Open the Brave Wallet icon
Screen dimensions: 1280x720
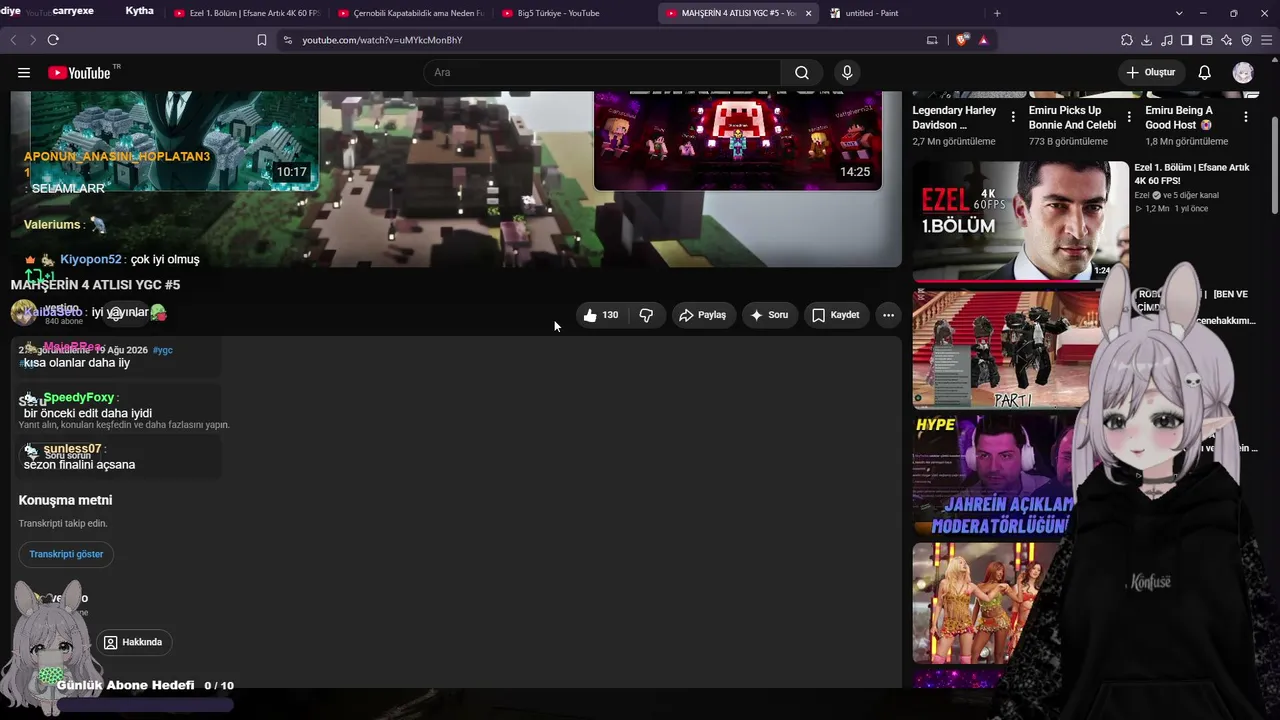(x=1206, y=40)
